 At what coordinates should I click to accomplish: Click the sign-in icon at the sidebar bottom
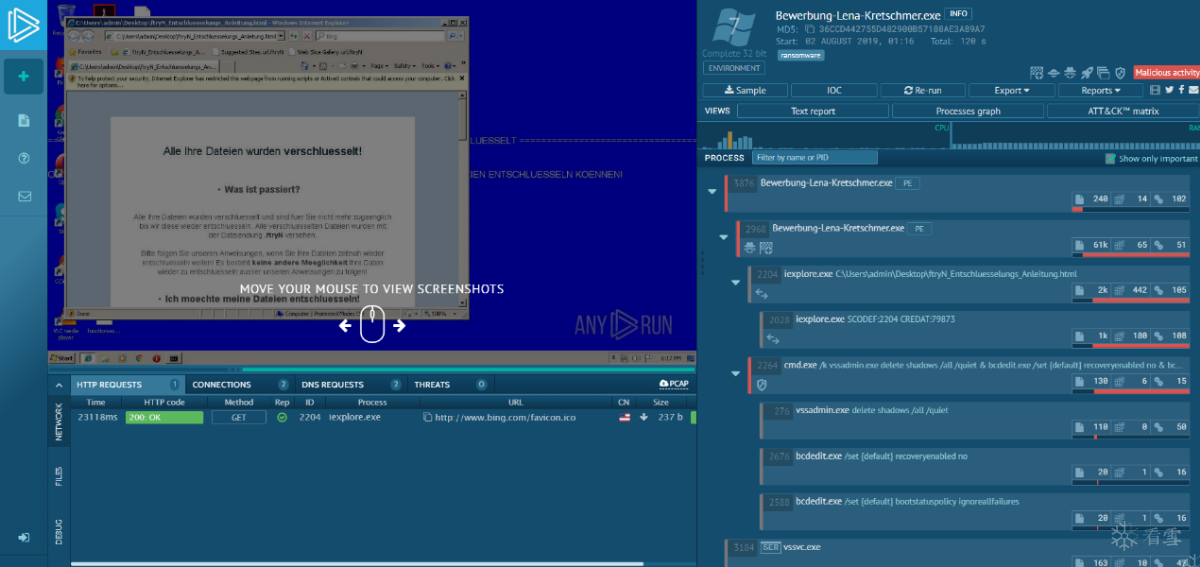23,537
